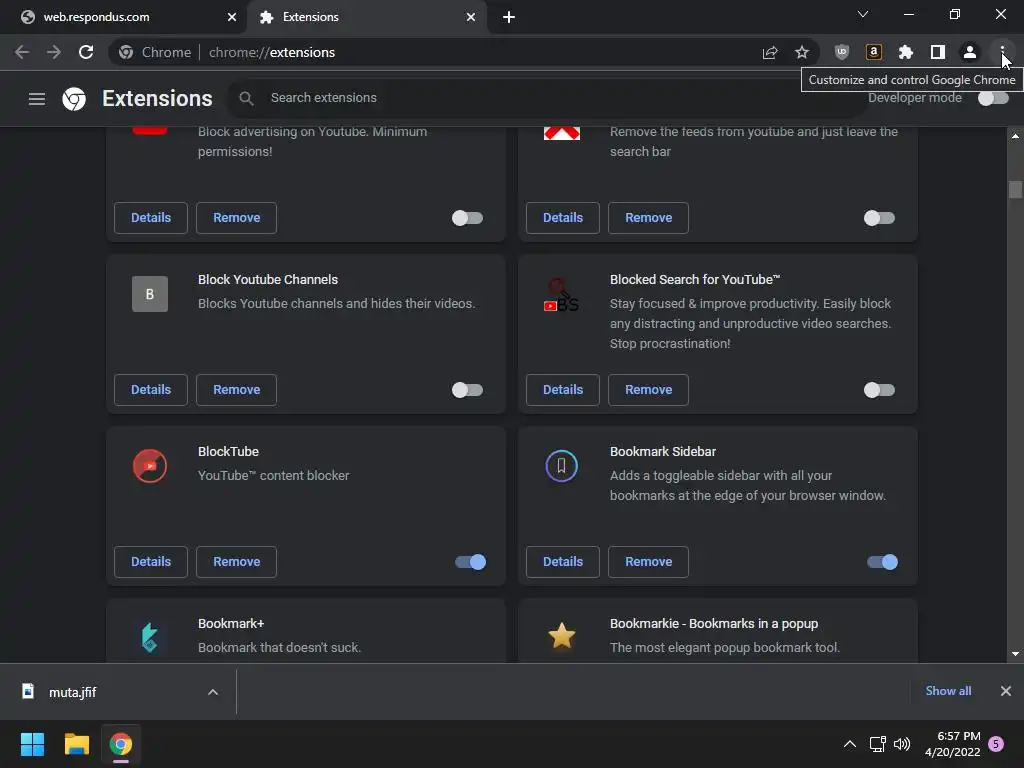
Task: Open the uBlock Origin shield extension icon
Action: point(842,52)
